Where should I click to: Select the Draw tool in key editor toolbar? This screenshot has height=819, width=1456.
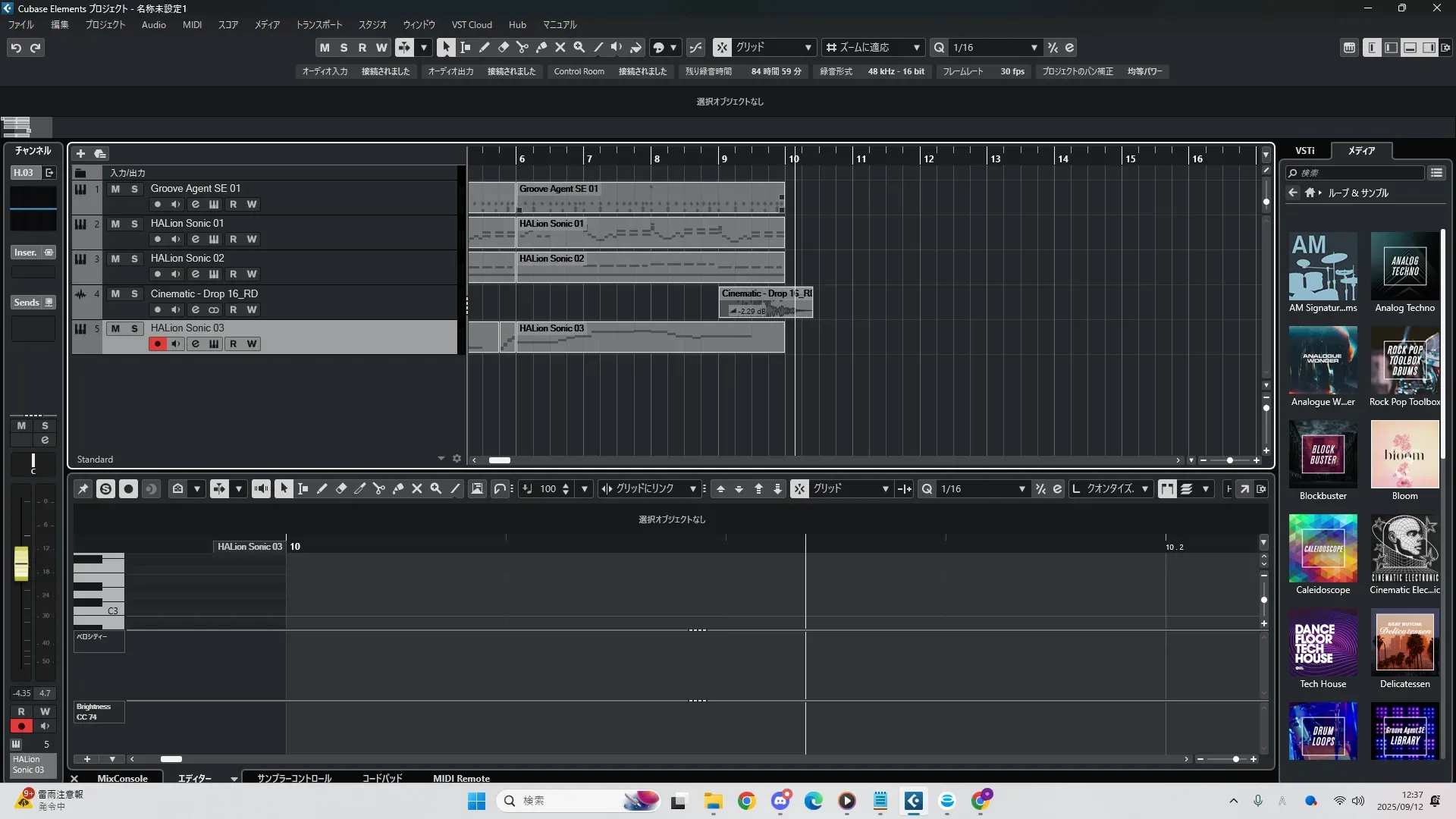[x=322, y=488]
